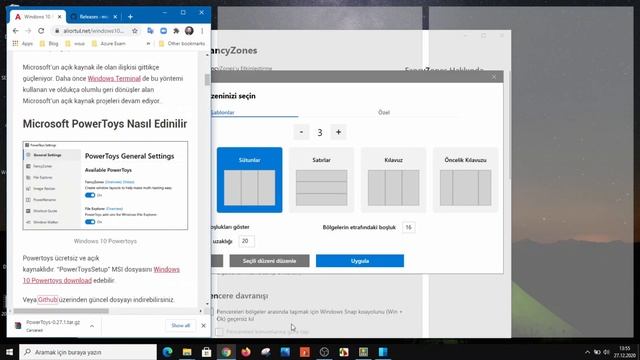The height and width of the screenshot is (360, 640).
Task: Follow the Windows Terminal link
Action: click(x=114, y=78)
